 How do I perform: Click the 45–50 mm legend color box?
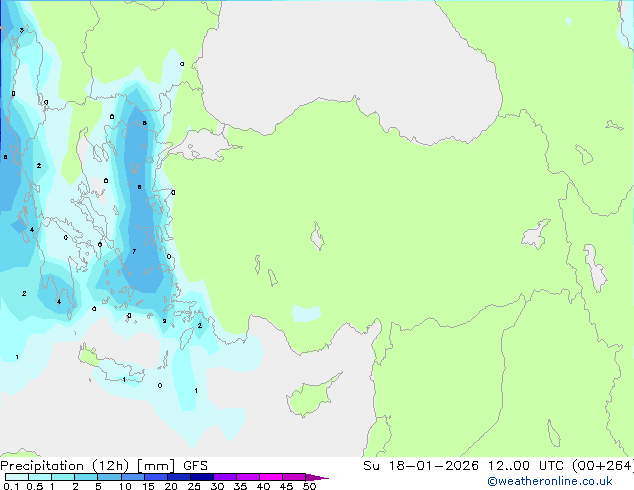point(294,477)
